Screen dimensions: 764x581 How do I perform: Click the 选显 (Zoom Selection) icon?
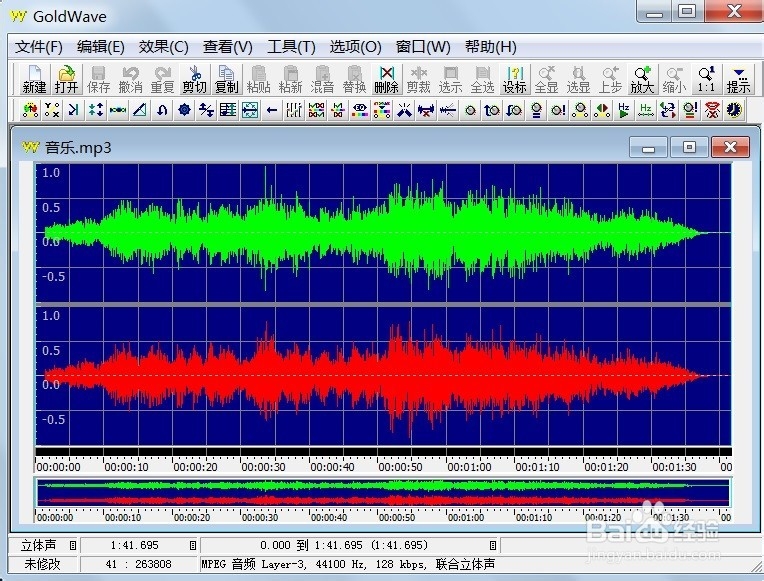point(578,79)
